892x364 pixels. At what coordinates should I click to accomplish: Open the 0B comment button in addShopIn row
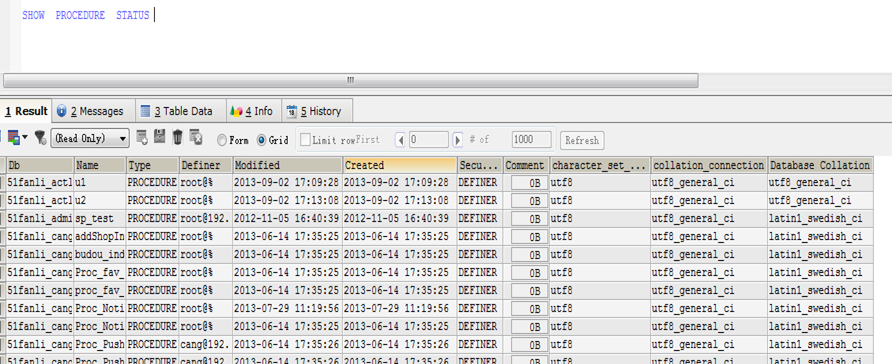pos(529,237)
